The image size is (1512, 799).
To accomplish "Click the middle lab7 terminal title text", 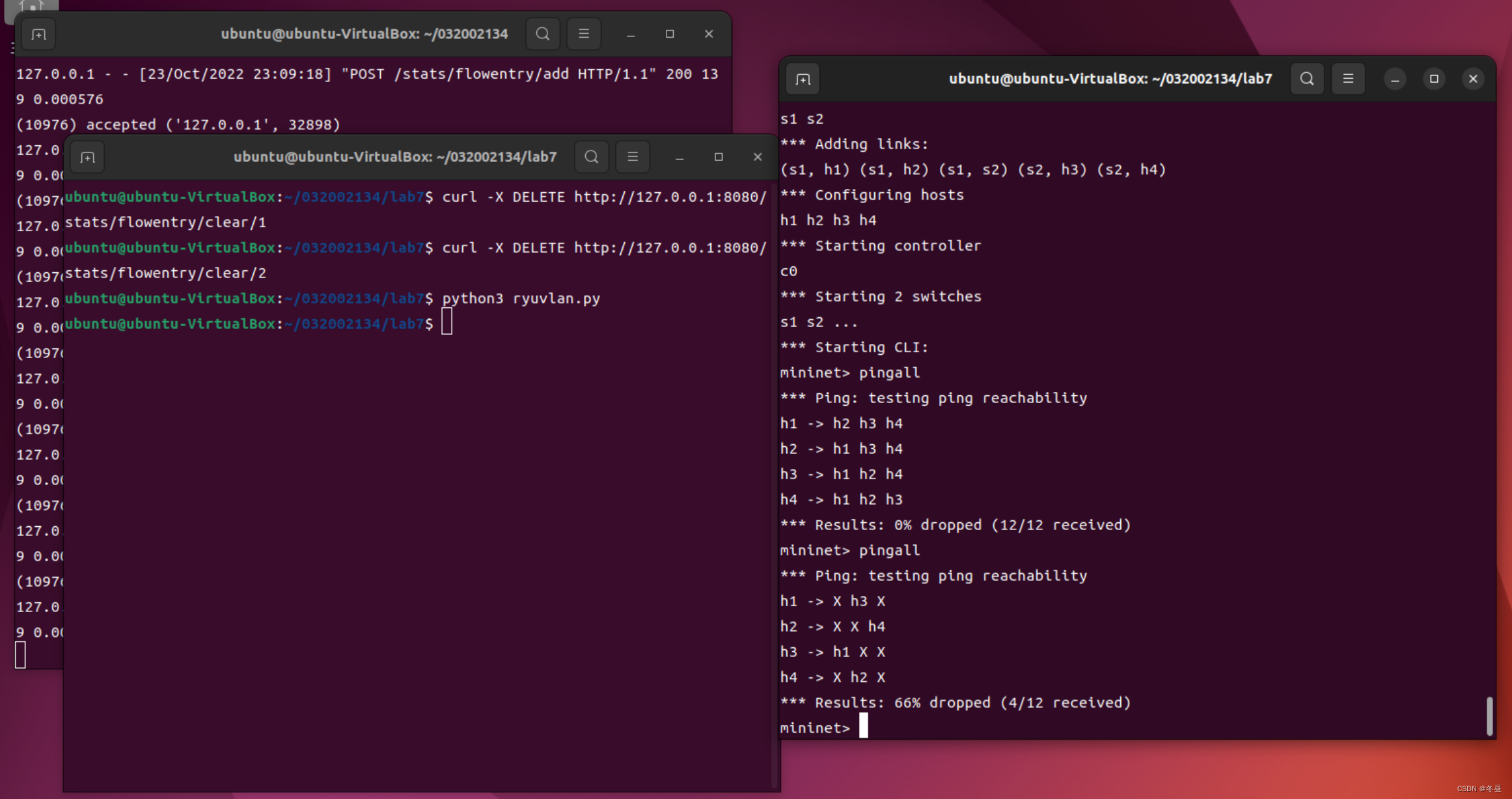I will (x=395, y=157).
